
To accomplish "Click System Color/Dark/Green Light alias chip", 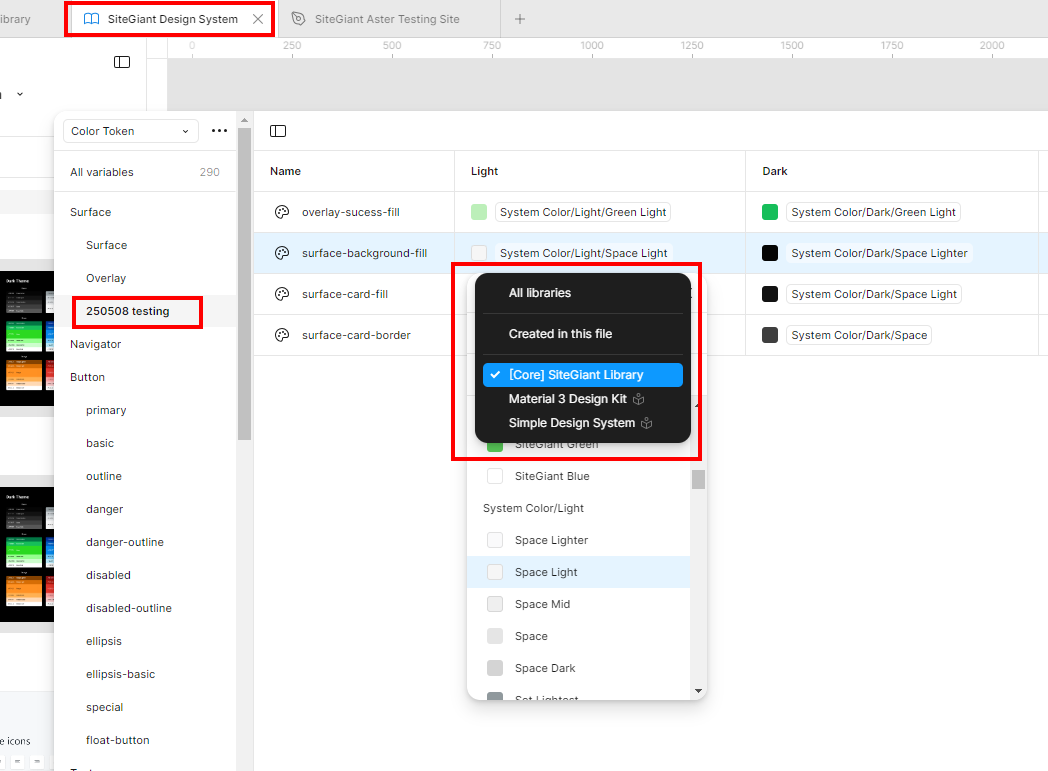I will pyautogui.click(x=874, y=212).
